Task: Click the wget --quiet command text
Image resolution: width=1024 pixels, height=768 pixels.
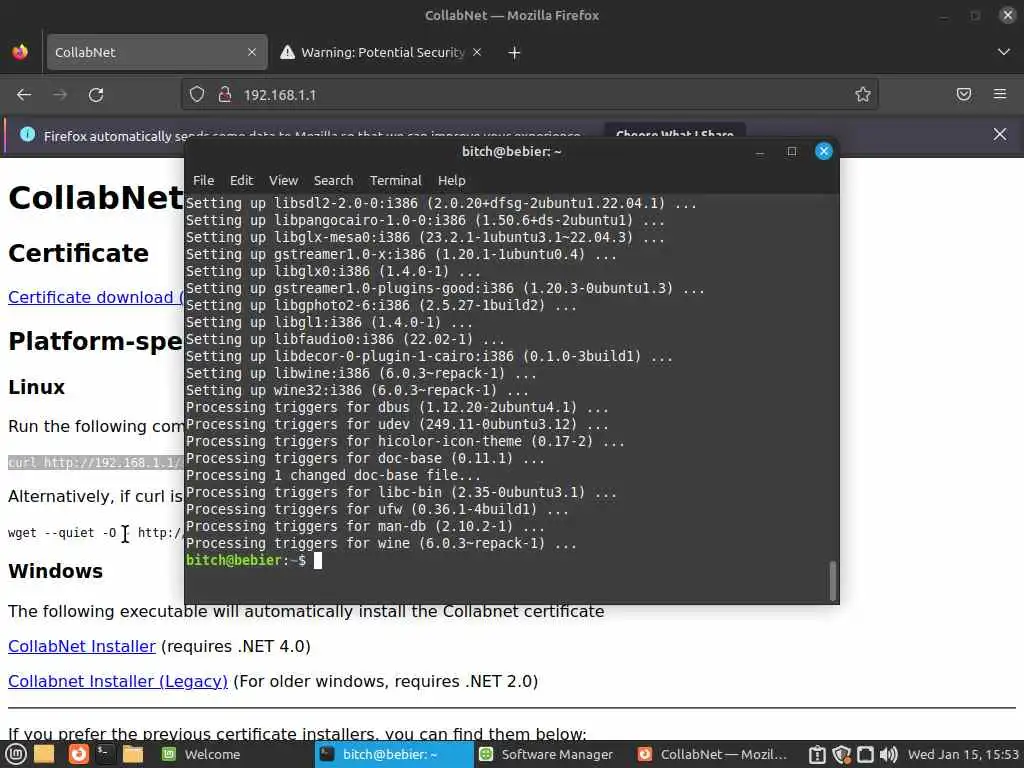Action: [96, 533]
